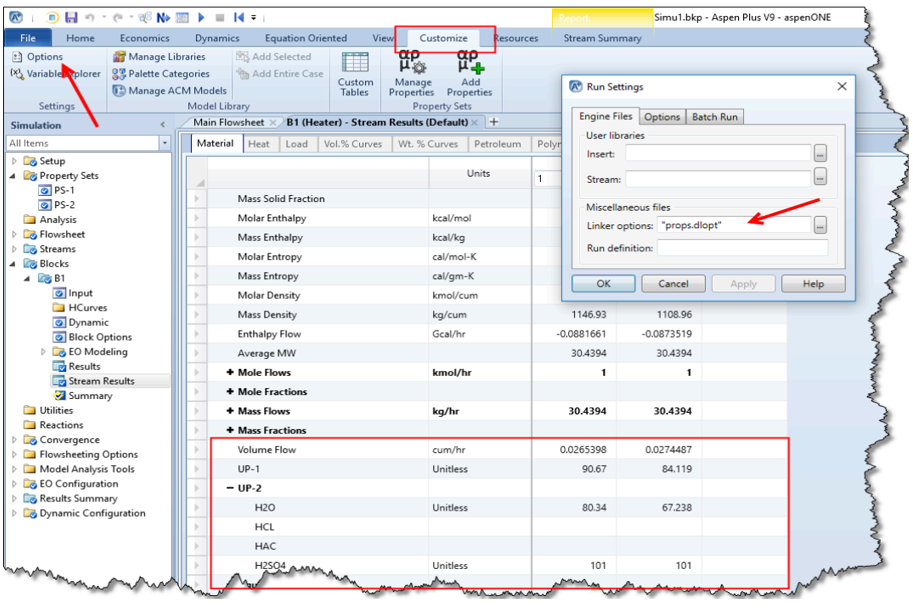Viewport: 913px width, 615px height.
Task: Click the Redo icon in quick access toolbar
Action: click(118, 17)
